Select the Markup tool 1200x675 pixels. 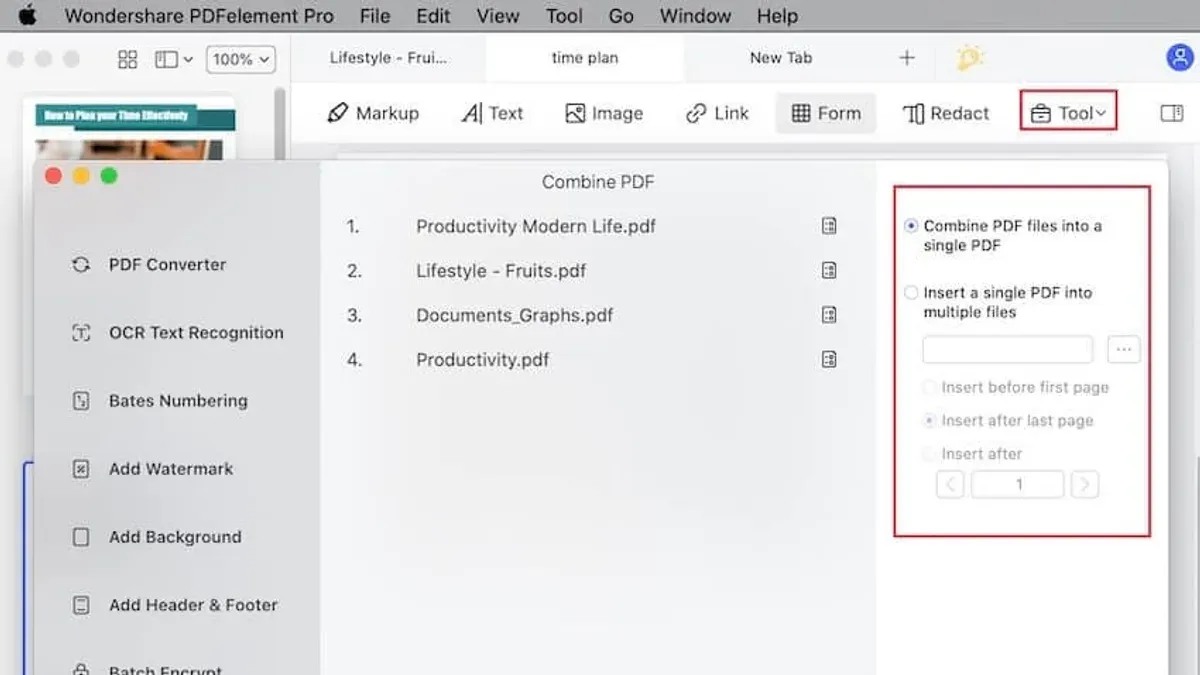point(373,113)
